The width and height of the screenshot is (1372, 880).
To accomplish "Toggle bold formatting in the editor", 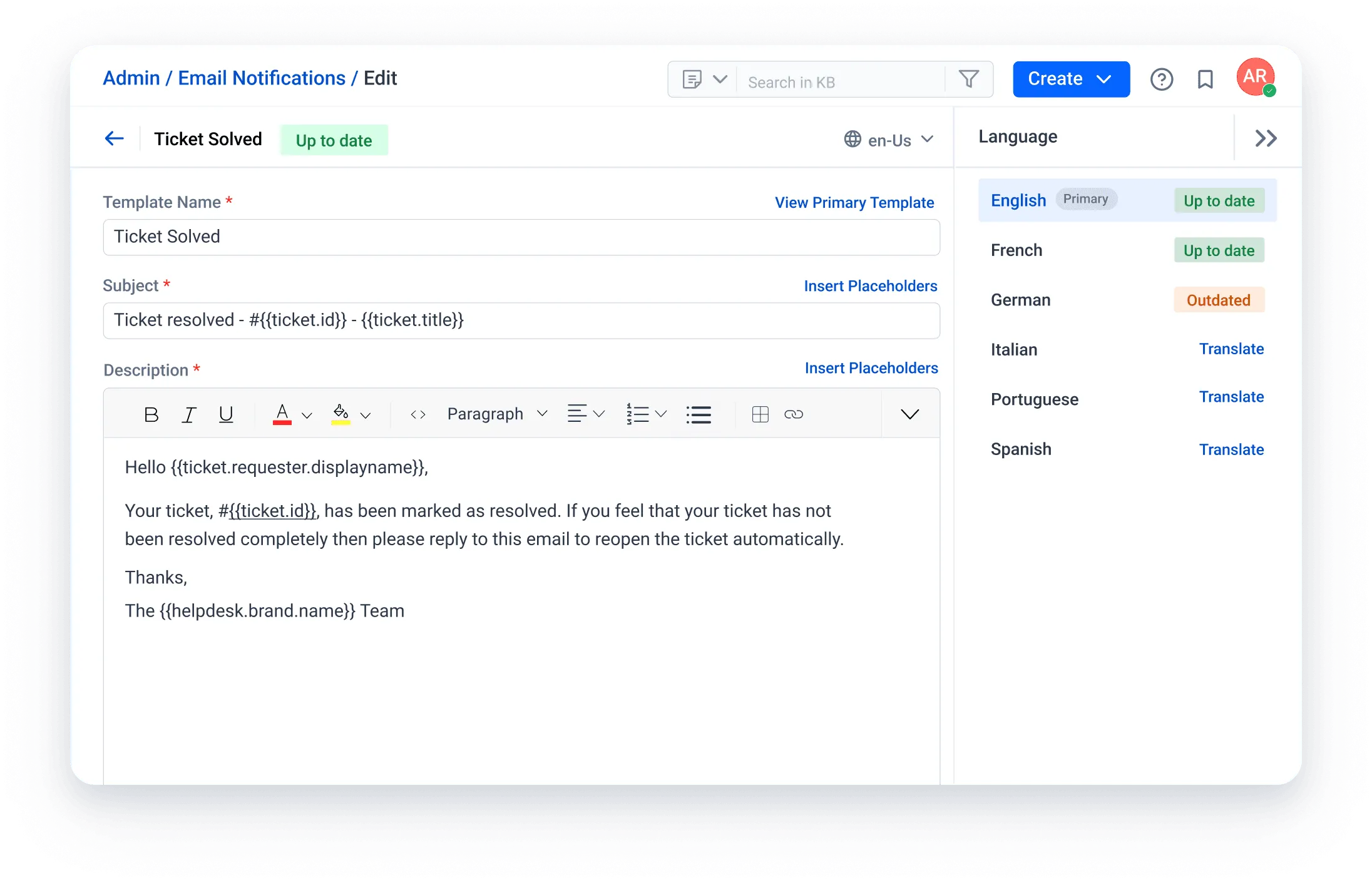I will pyautogui.click(x=150, y=414).
